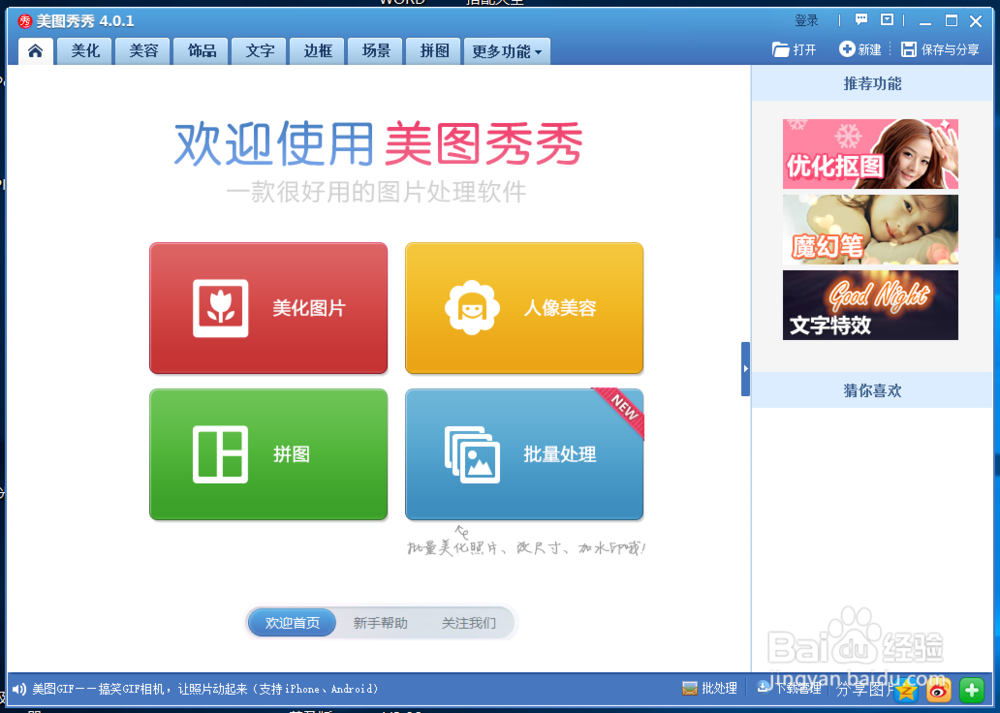Open the feedback speech bubble icon
Image resolution: width=1000 pixels, height=713 pixels.
coord(861,20)
